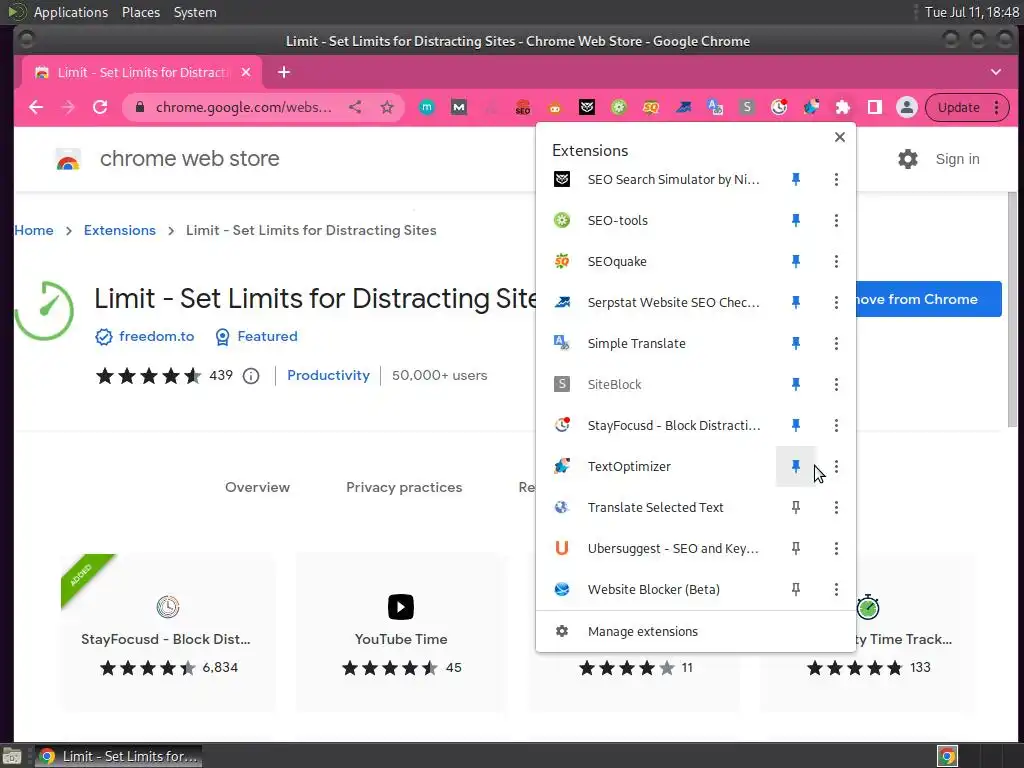Open the tab search dropdown arrow
The image size is (1024, 768).
[995, 72]
